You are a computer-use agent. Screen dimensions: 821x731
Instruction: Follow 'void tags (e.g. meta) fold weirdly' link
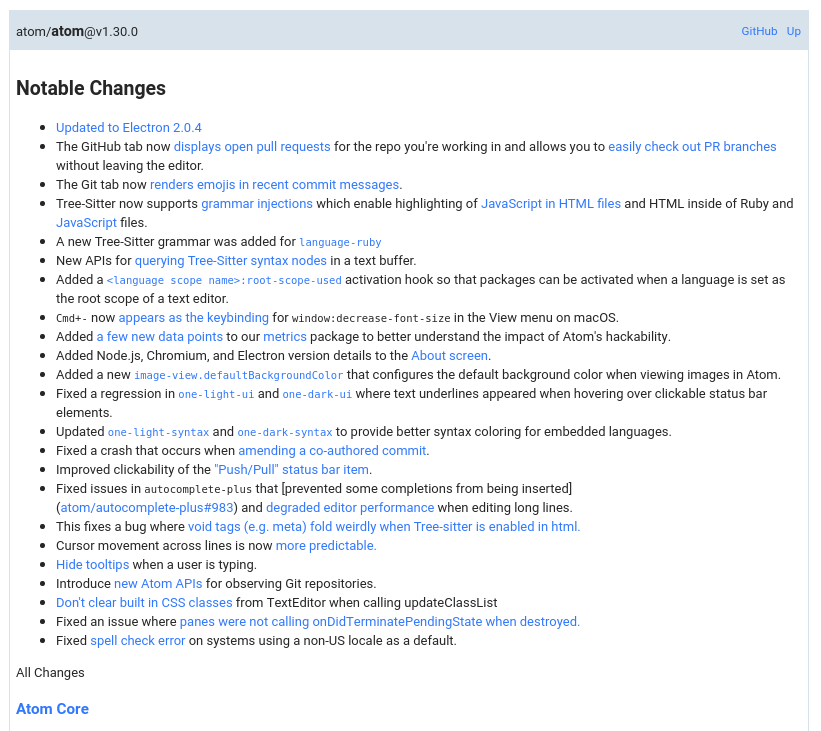(384, 527)
